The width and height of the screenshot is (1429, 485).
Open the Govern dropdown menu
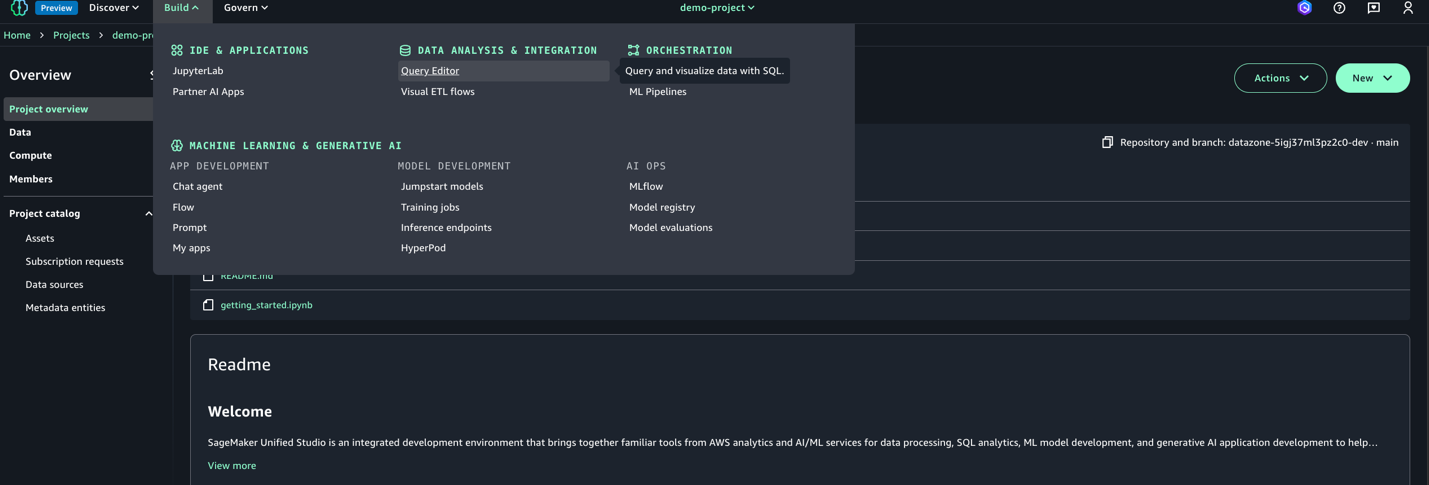point(246,8)
